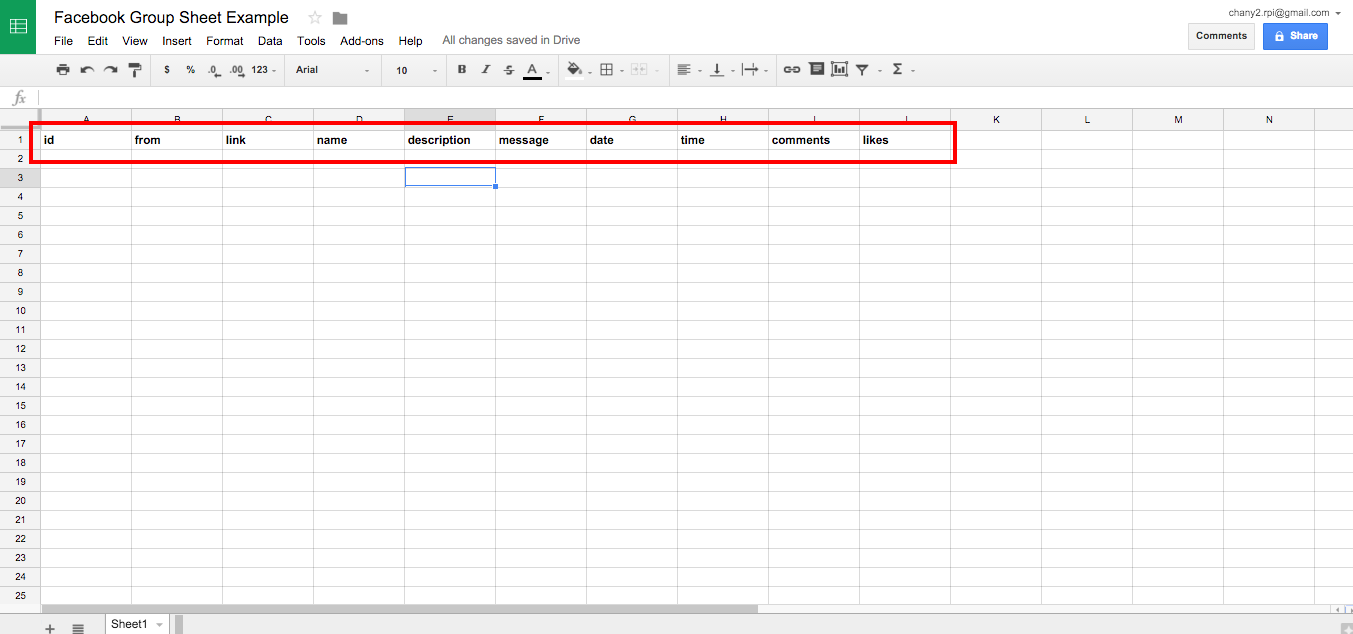Click the Redo arrow
This screenshot has height=634, width=1353.
click(111, 70)
